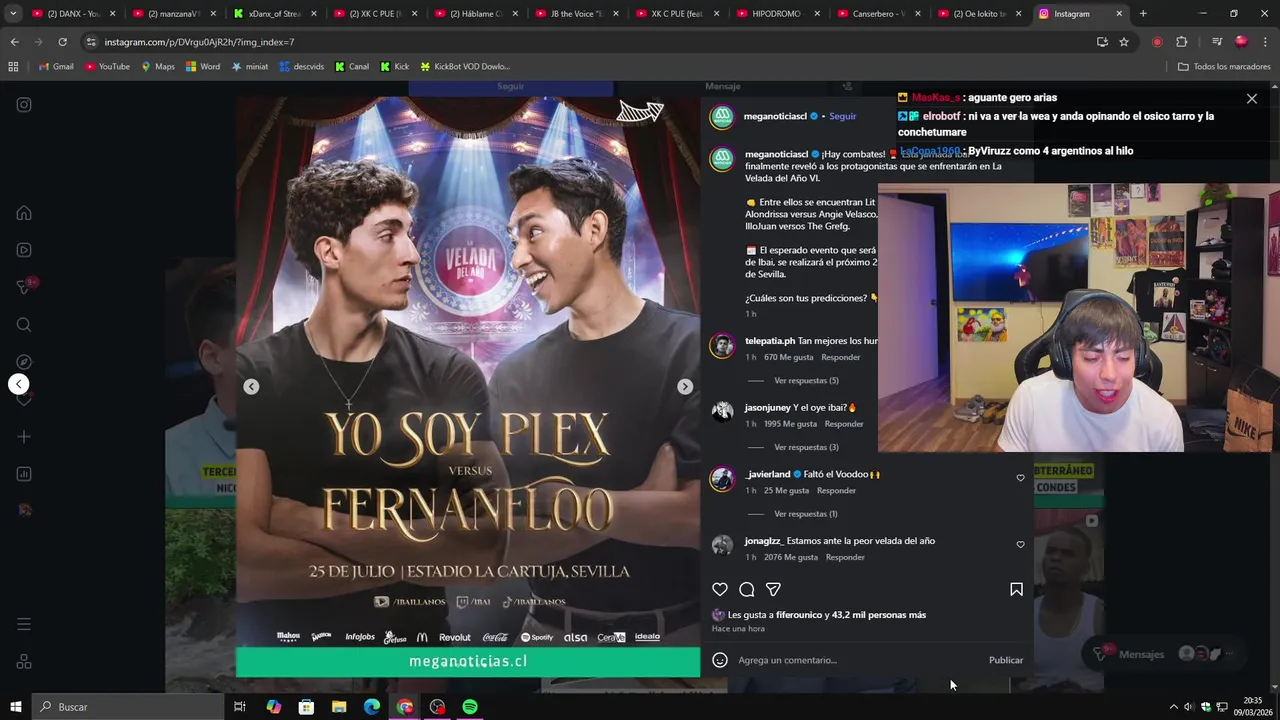Expand Ver respuestas (5) under telepatia.ph
Viewport: 1280px width, 720px height.
pyautogui.click(x=806, y=381)
